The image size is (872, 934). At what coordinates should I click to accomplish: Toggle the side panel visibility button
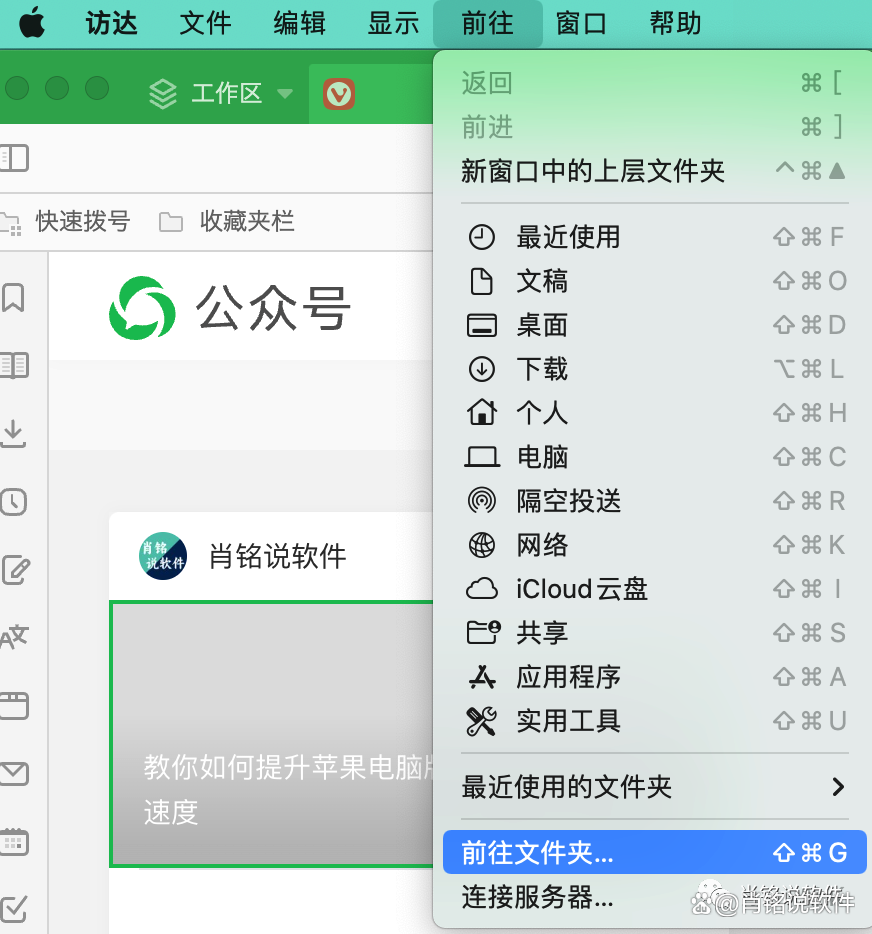[14, 158]
